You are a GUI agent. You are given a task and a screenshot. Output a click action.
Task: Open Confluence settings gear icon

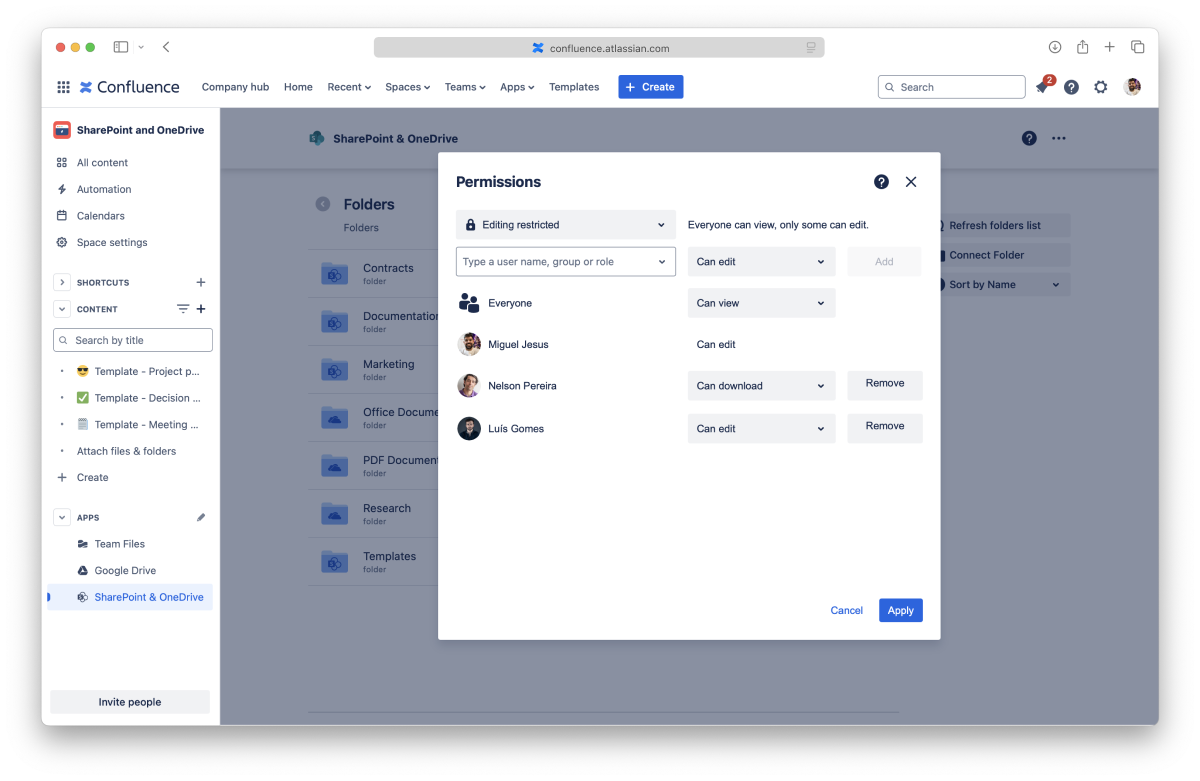pos(1100,87)
